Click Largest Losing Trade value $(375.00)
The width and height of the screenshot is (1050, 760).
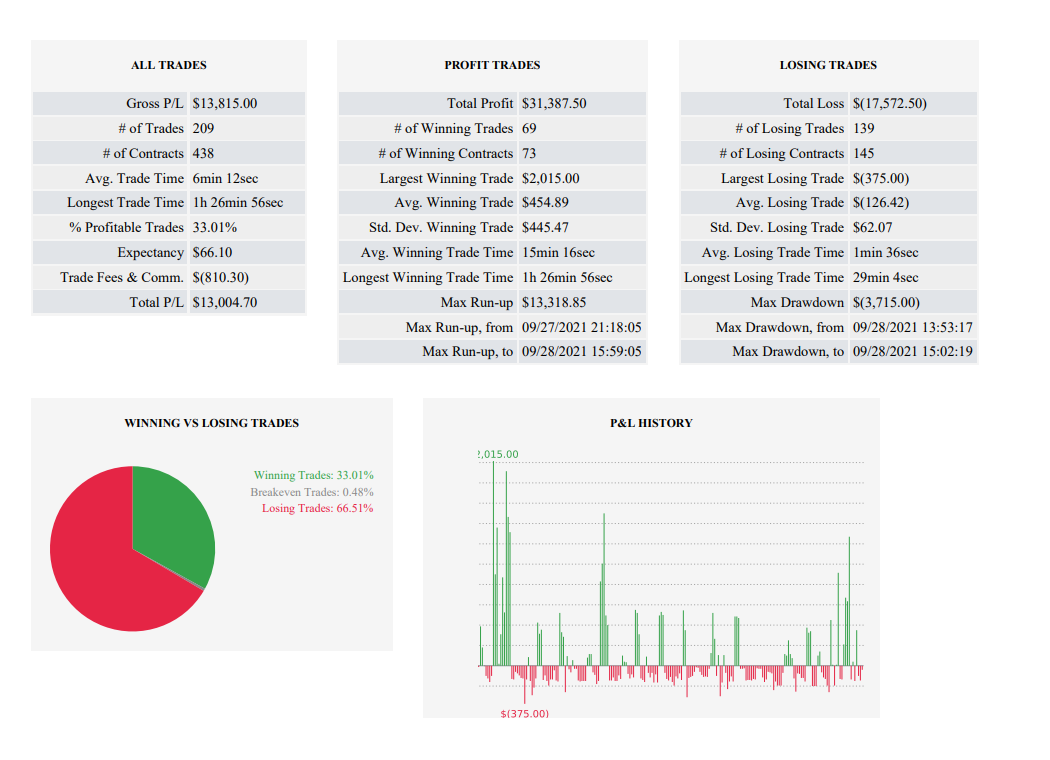(x=881, y=178)
